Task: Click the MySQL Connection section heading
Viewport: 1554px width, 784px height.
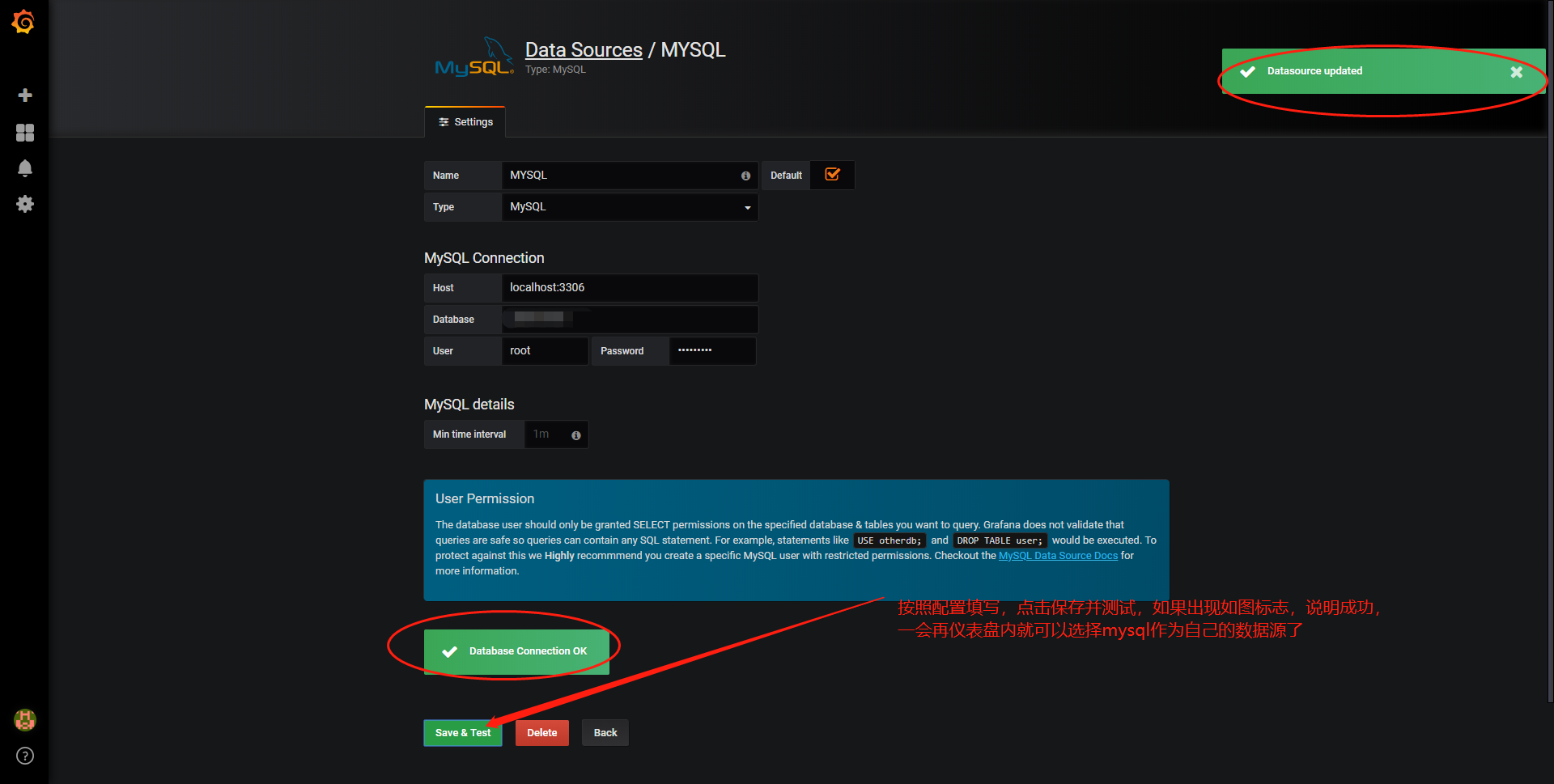Action: point(484,258)
